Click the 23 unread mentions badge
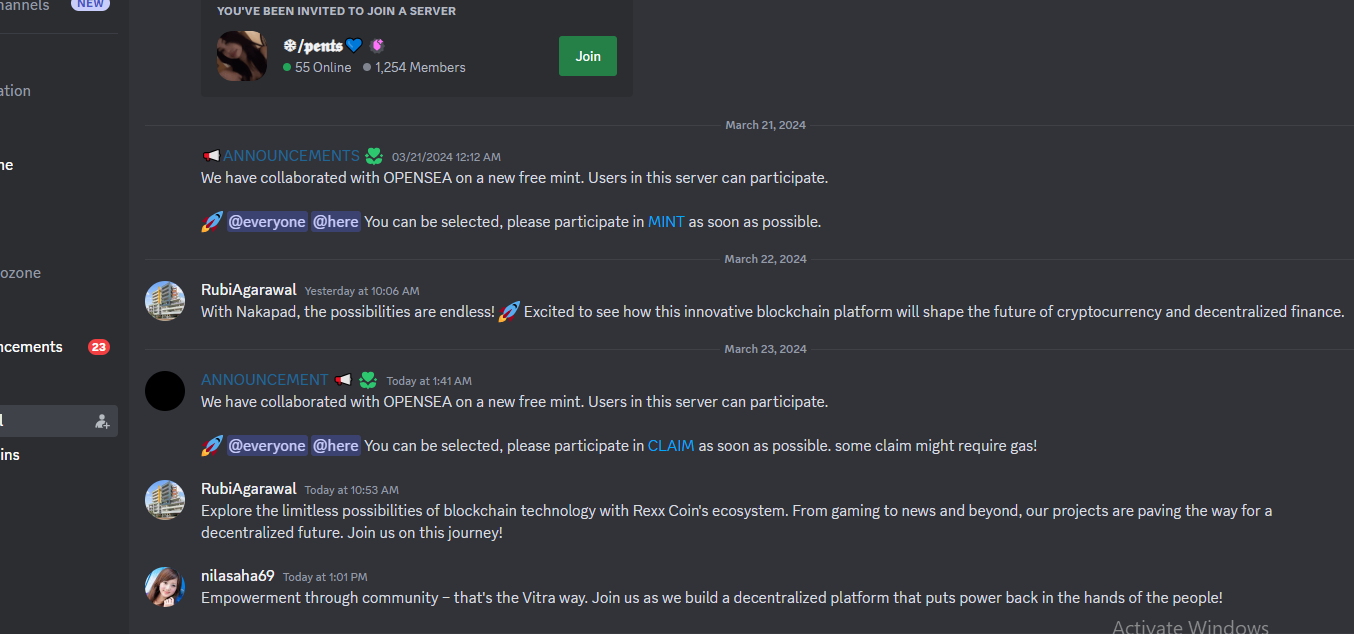The height and width of the screenshot is (634, 1354). (98, 347)
